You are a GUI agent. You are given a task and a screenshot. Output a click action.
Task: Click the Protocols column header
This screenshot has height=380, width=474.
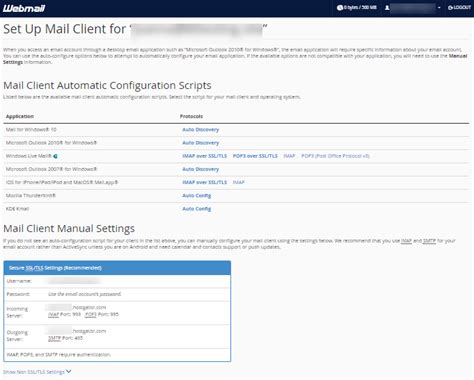191,116
